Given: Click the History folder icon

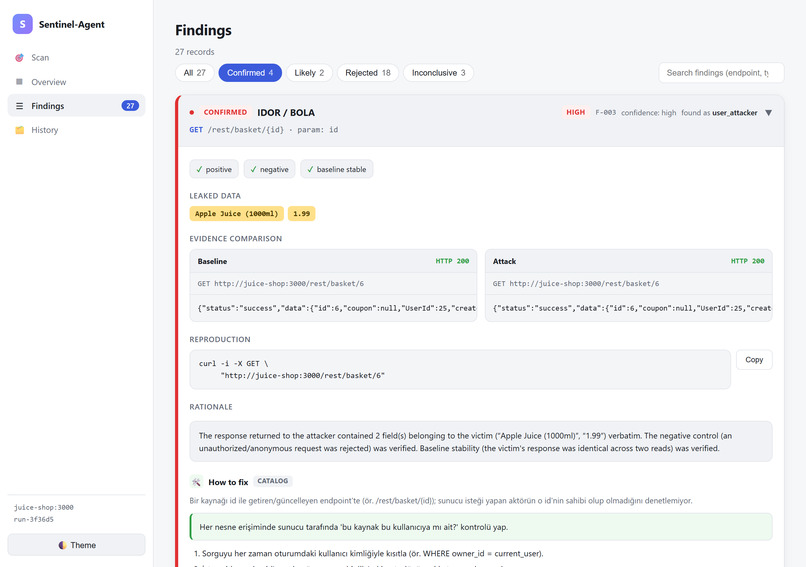Looking at the screenshot, I should (20, 130).
